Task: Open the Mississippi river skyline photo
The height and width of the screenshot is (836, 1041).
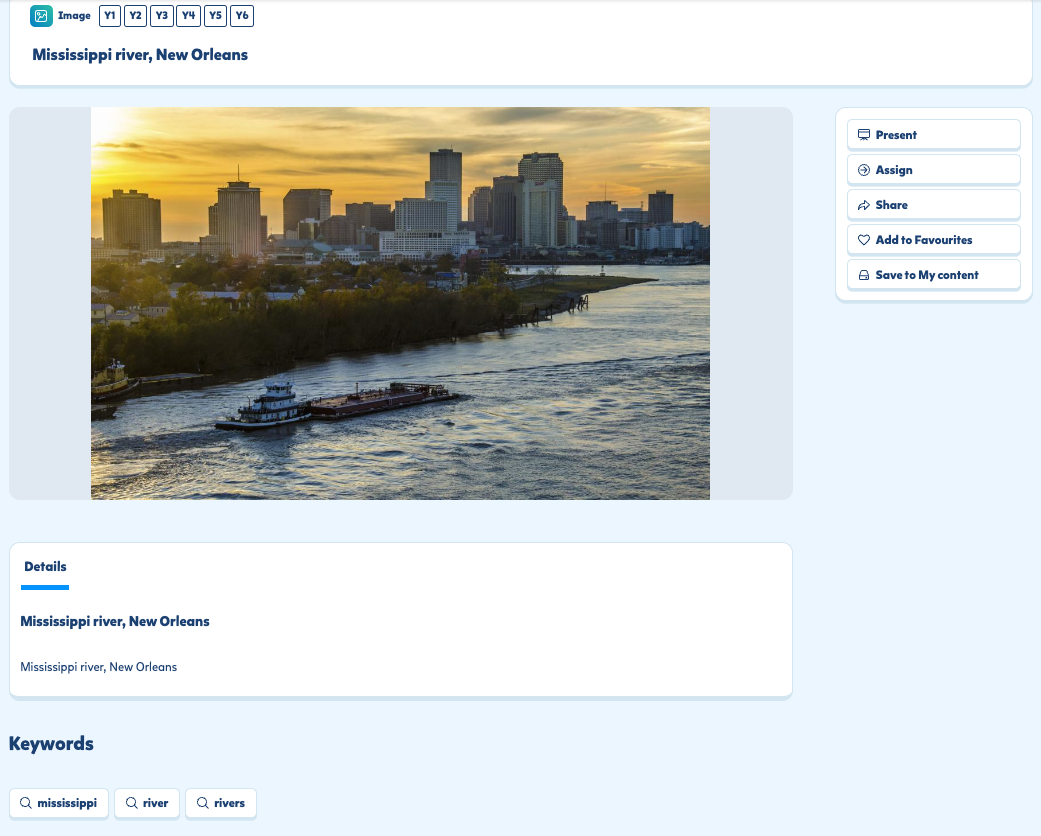Action: pyautogui.click(x=400, y=303)
